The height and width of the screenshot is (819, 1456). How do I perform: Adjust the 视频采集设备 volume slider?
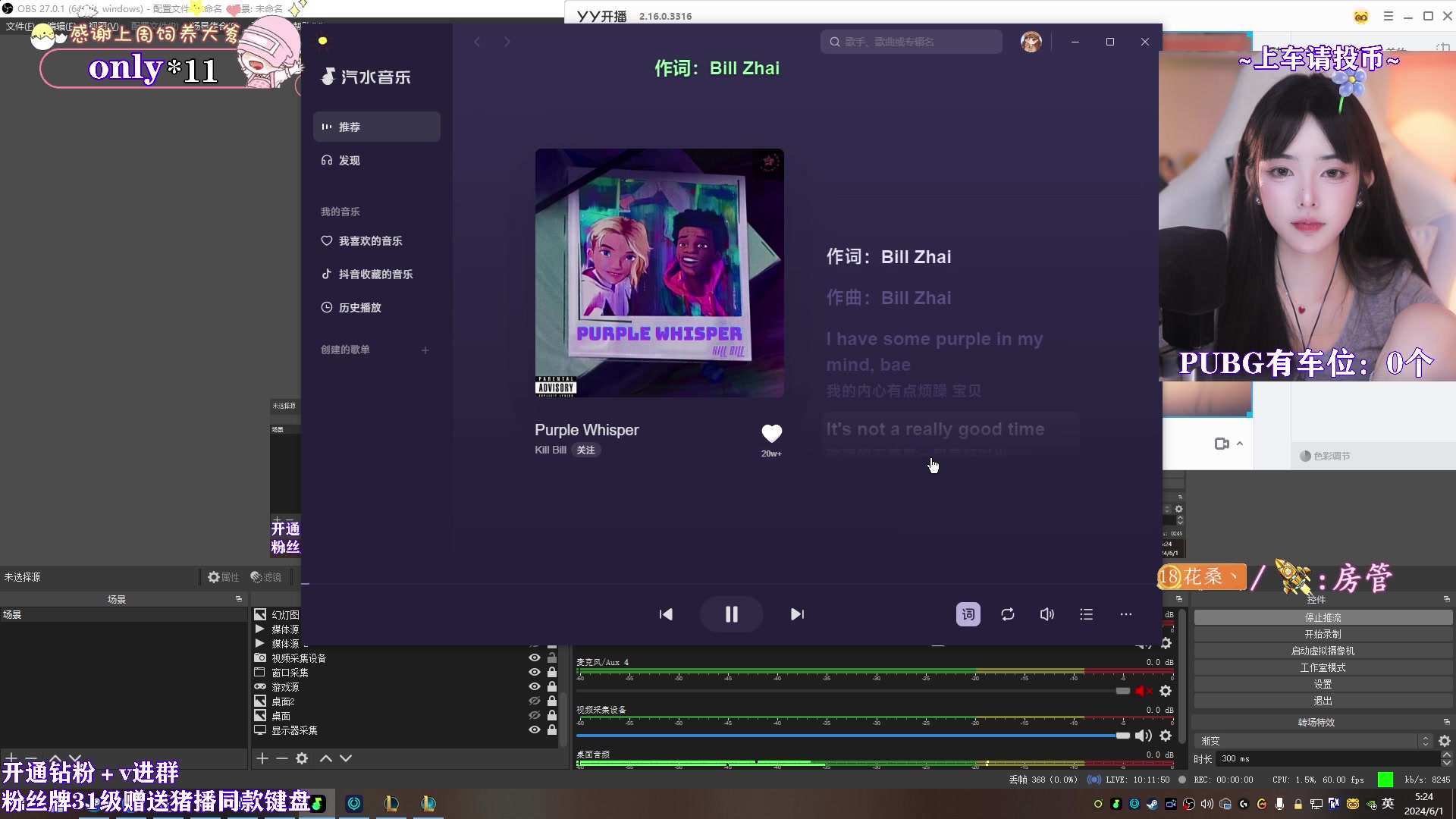(x=853, y=736)
